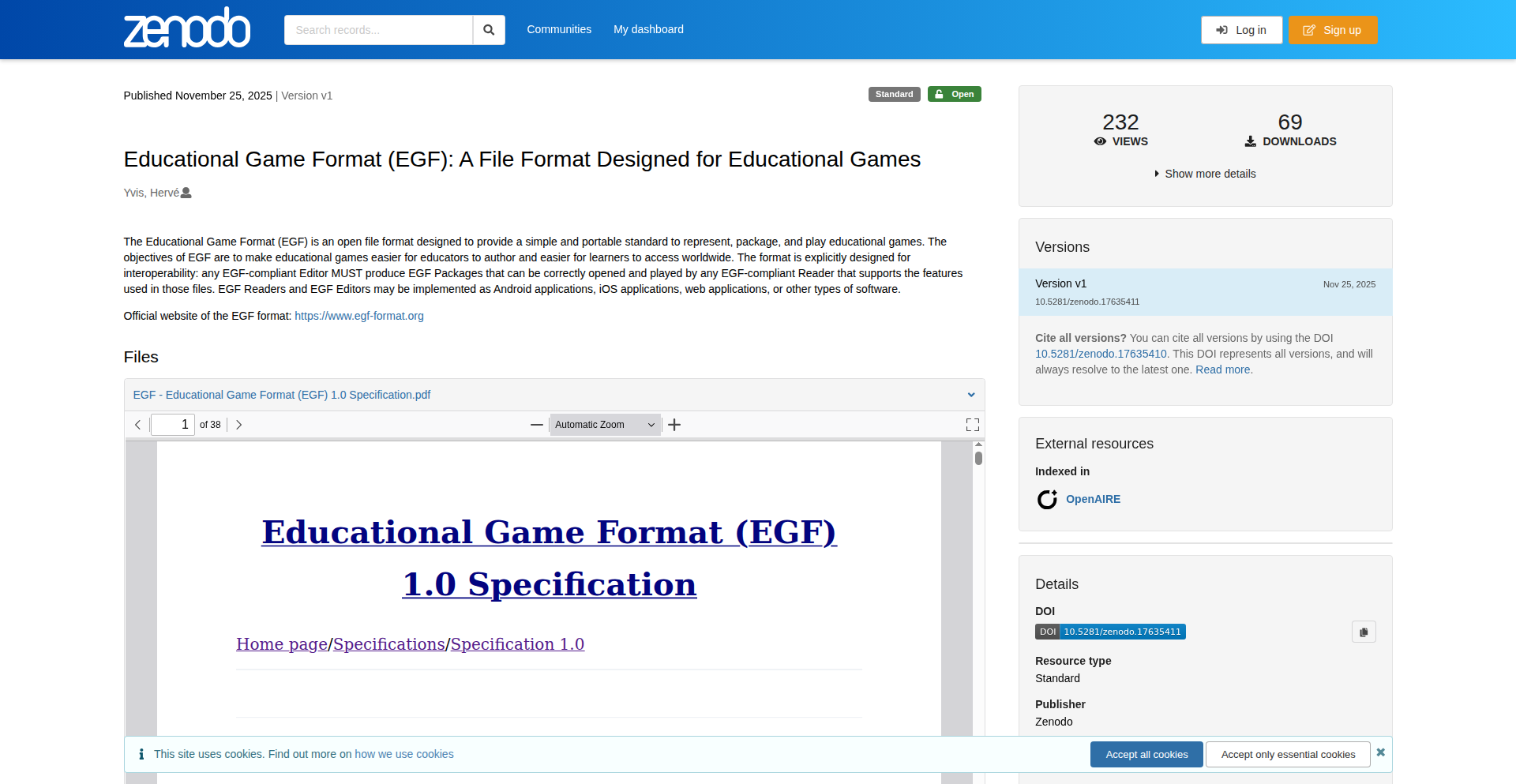Viewport: 1516px width, 784px height.
Task: Visit the EGF format official website link
Action: [x=358, y=316]
